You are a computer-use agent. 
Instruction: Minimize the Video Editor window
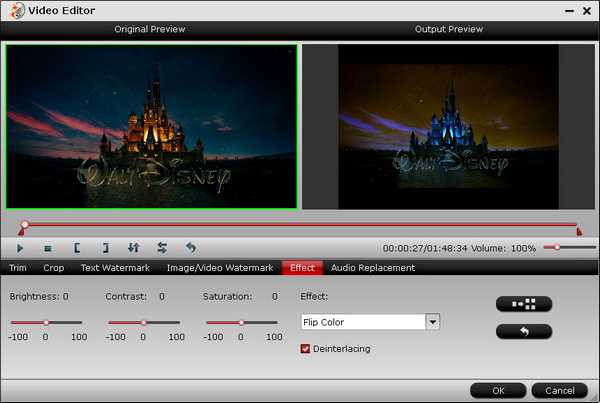[569, 11]
